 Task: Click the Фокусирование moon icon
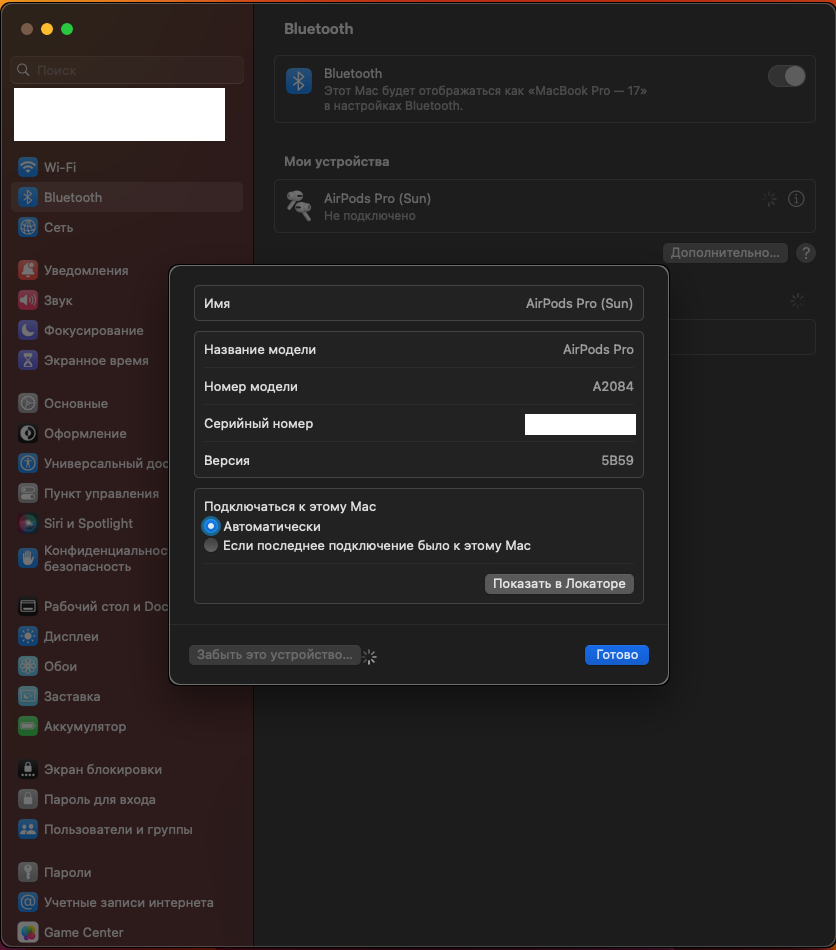coord(28,330)
